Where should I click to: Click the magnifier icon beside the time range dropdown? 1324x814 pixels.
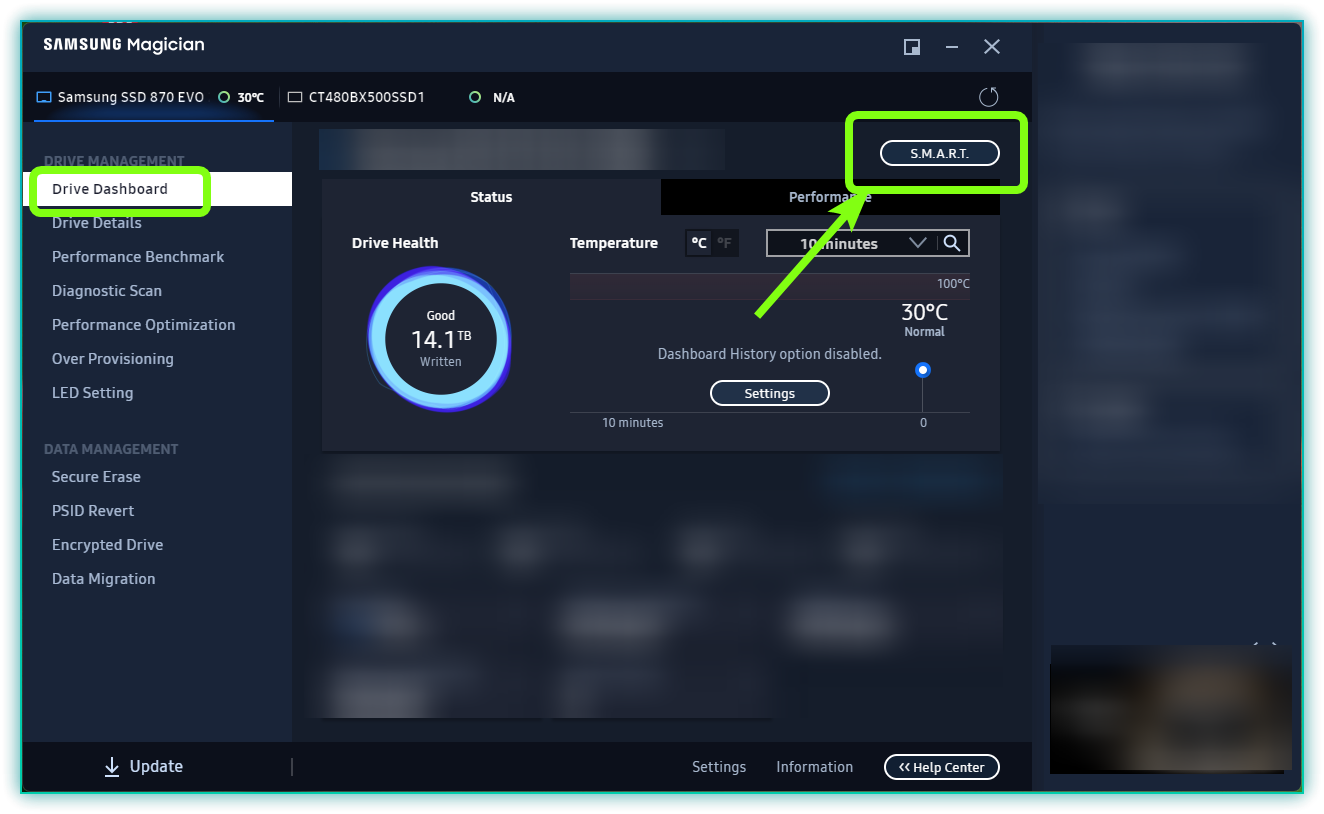(952, 243)
